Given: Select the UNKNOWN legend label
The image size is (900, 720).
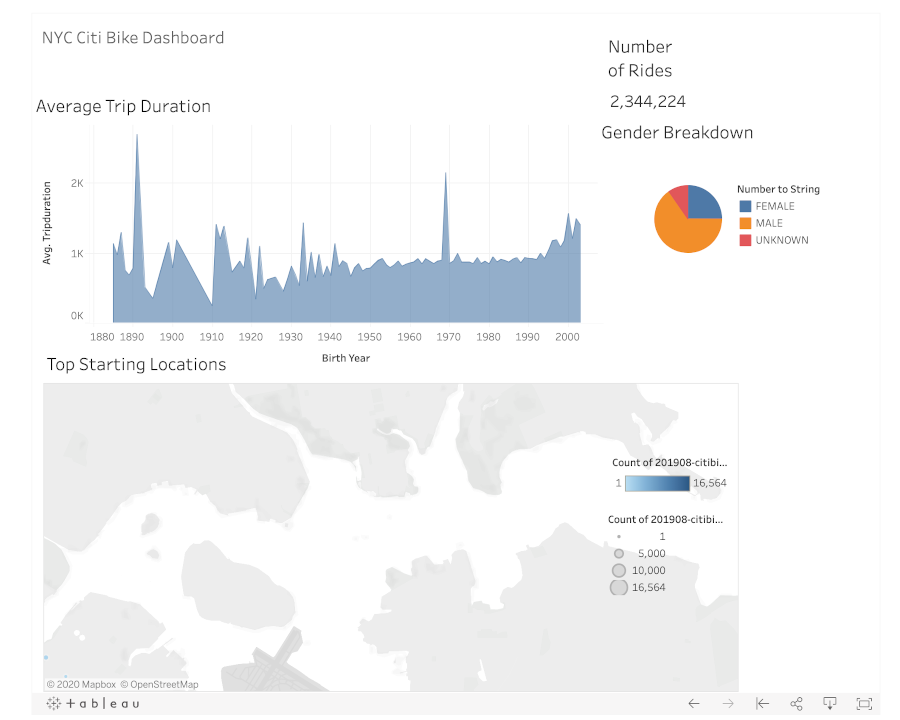Looking at the screenshot, I should [x=782, y=240].
